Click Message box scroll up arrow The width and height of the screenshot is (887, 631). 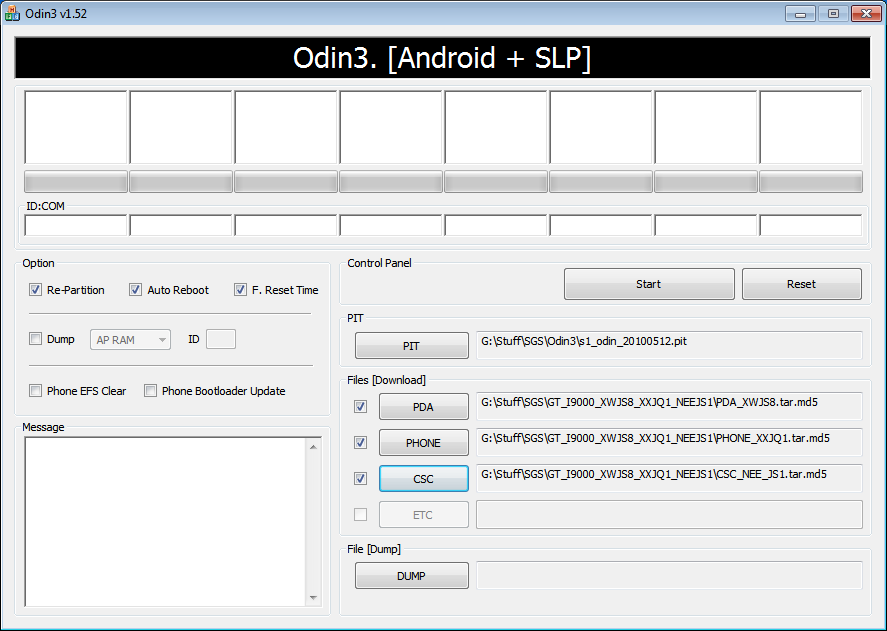[x=313, y=447]
